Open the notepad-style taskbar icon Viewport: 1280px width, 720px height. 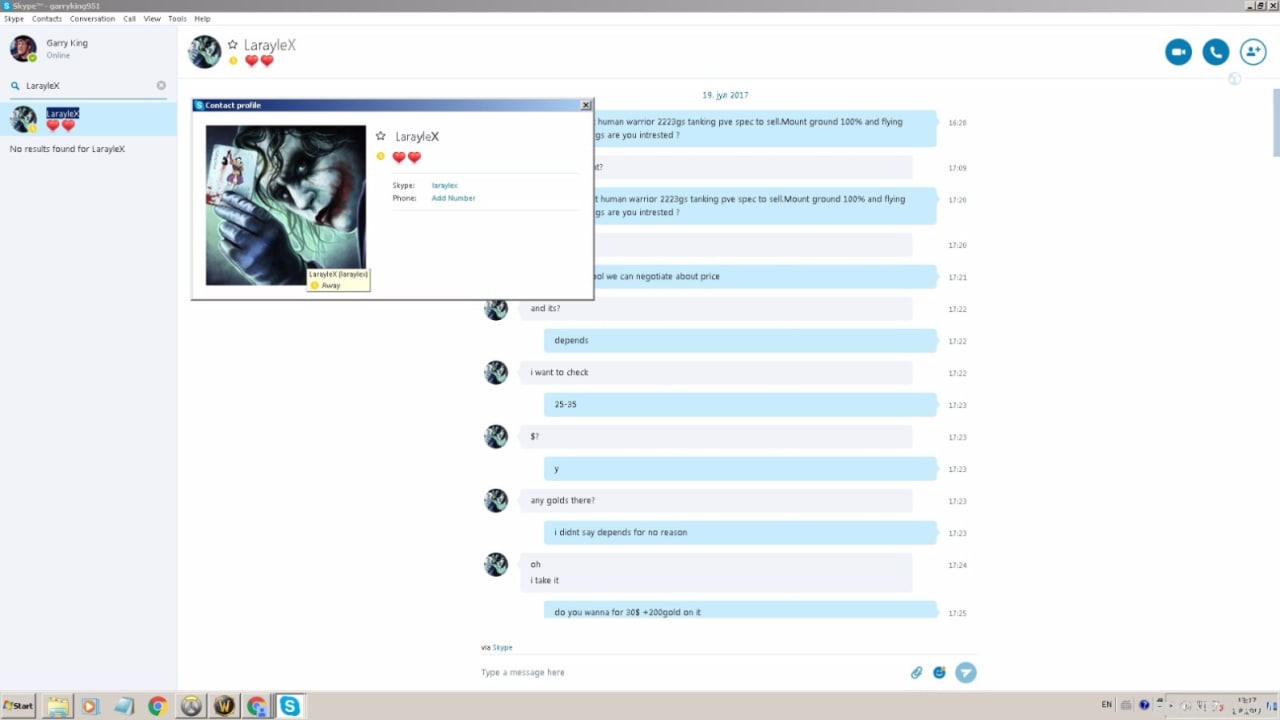tap(123, 706)
